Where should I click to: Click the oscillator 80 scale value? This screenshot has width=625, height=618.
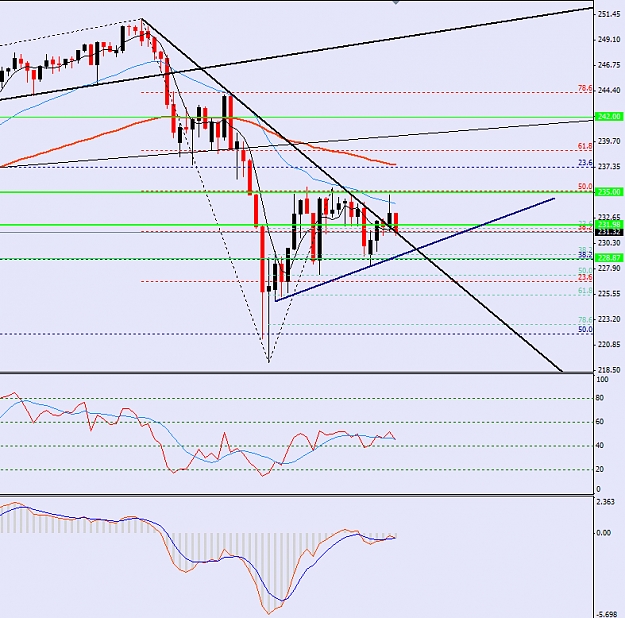600,398
